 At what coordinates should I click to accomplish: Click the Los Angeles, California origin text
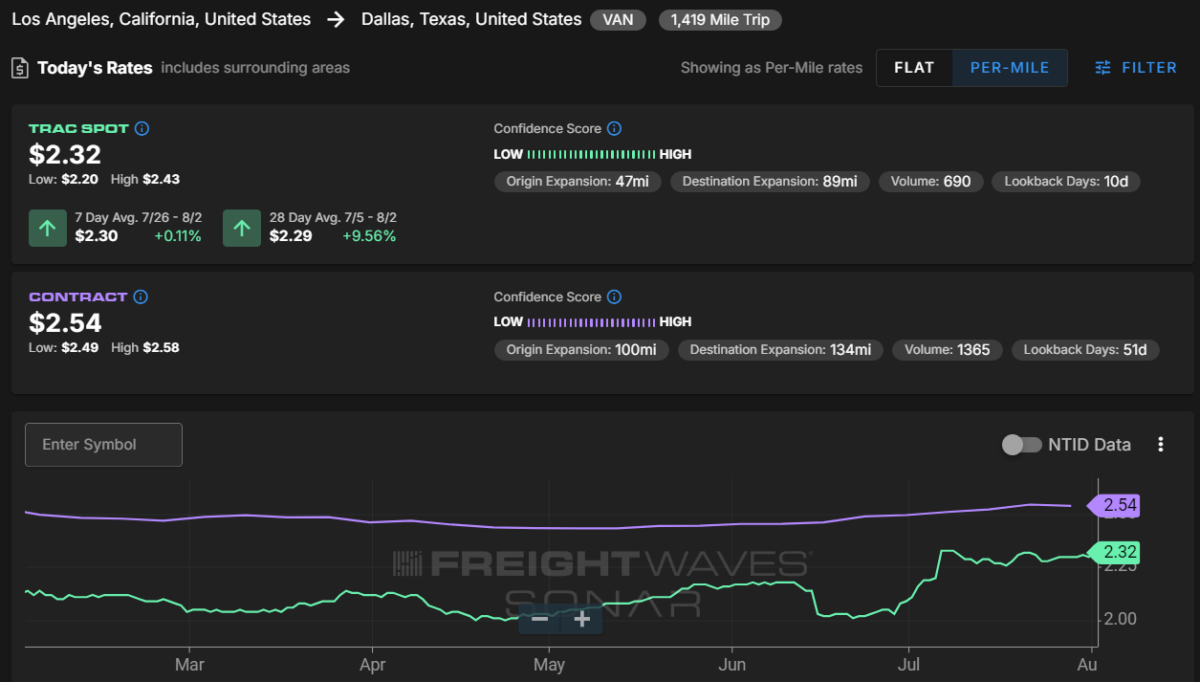pos(161,19)
